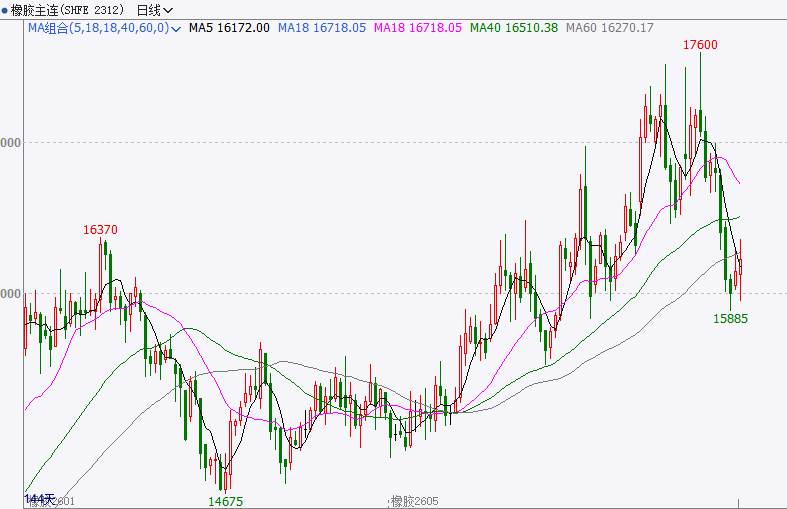
Task: Click the blue dot icon before 橡胶主连
Action: 5,10
